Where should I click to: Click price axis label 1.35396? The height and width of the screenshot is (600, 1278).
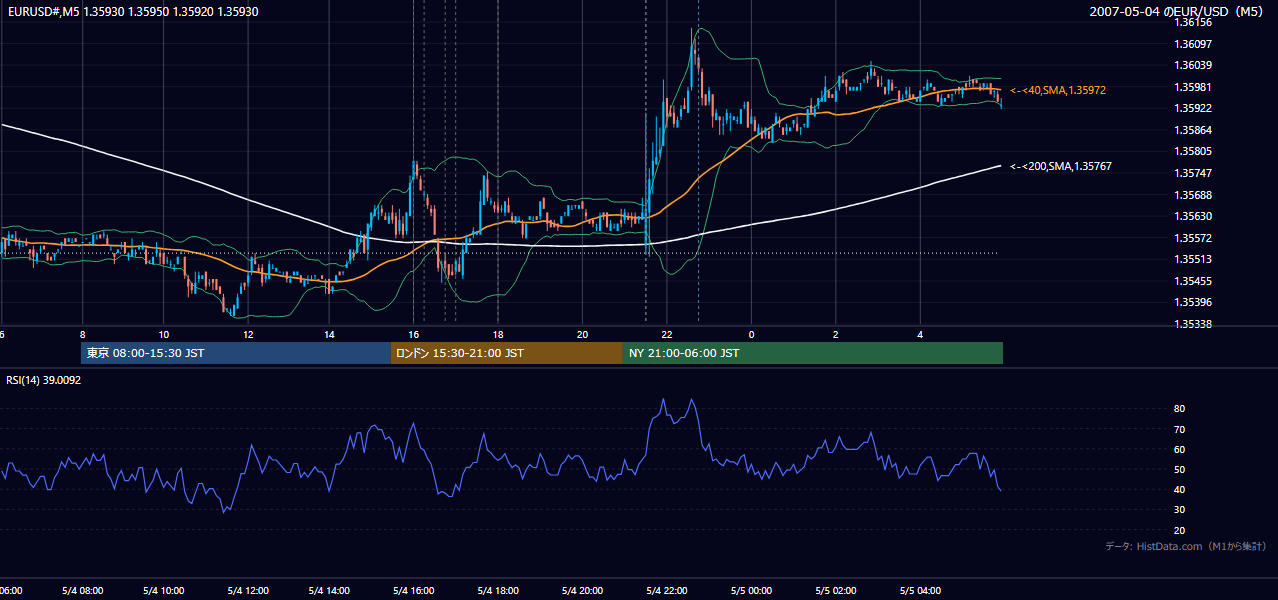[1193, 302]
